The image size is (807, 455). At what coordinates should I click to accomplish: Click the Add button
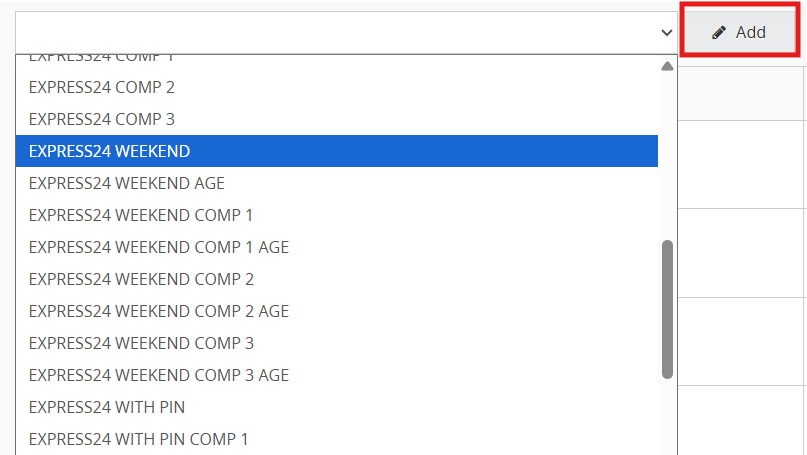coord(739,32)
